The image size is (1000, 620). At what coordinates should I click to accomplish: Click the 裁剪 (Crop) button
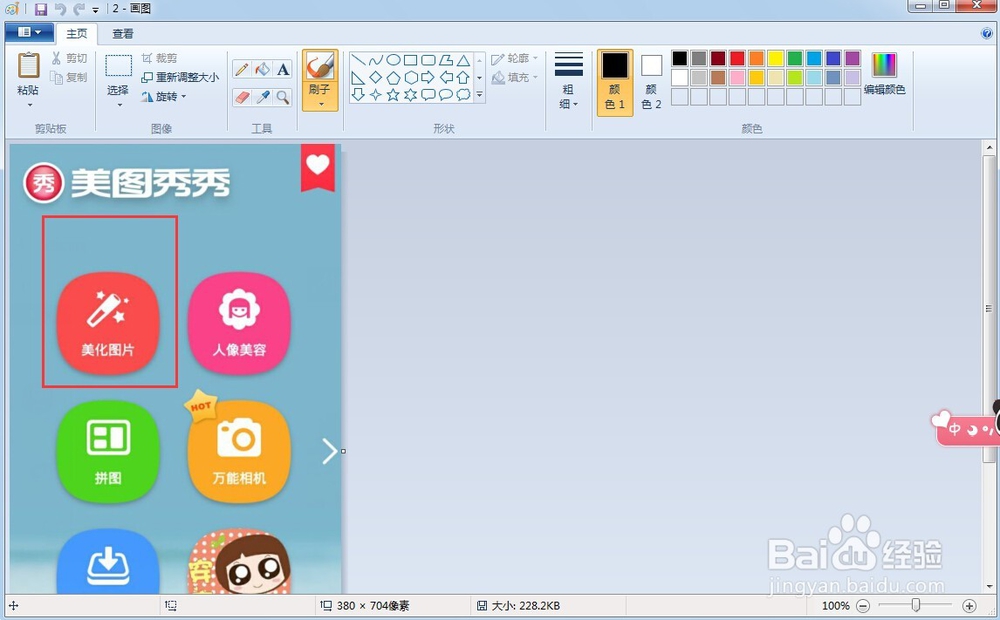159,58
